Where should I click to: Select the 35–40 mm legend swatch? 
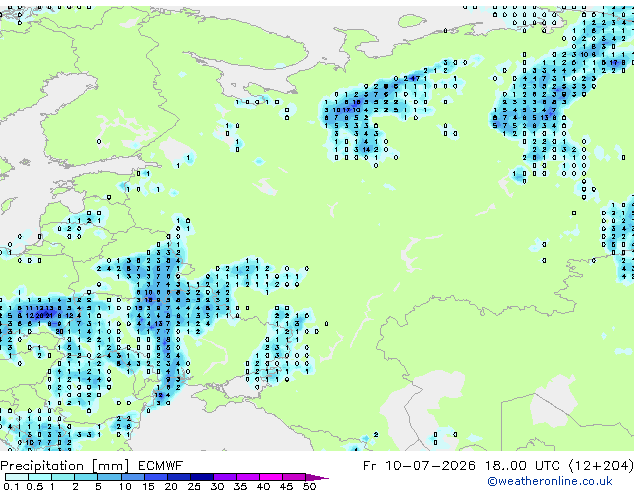click(x=247, y=477)
